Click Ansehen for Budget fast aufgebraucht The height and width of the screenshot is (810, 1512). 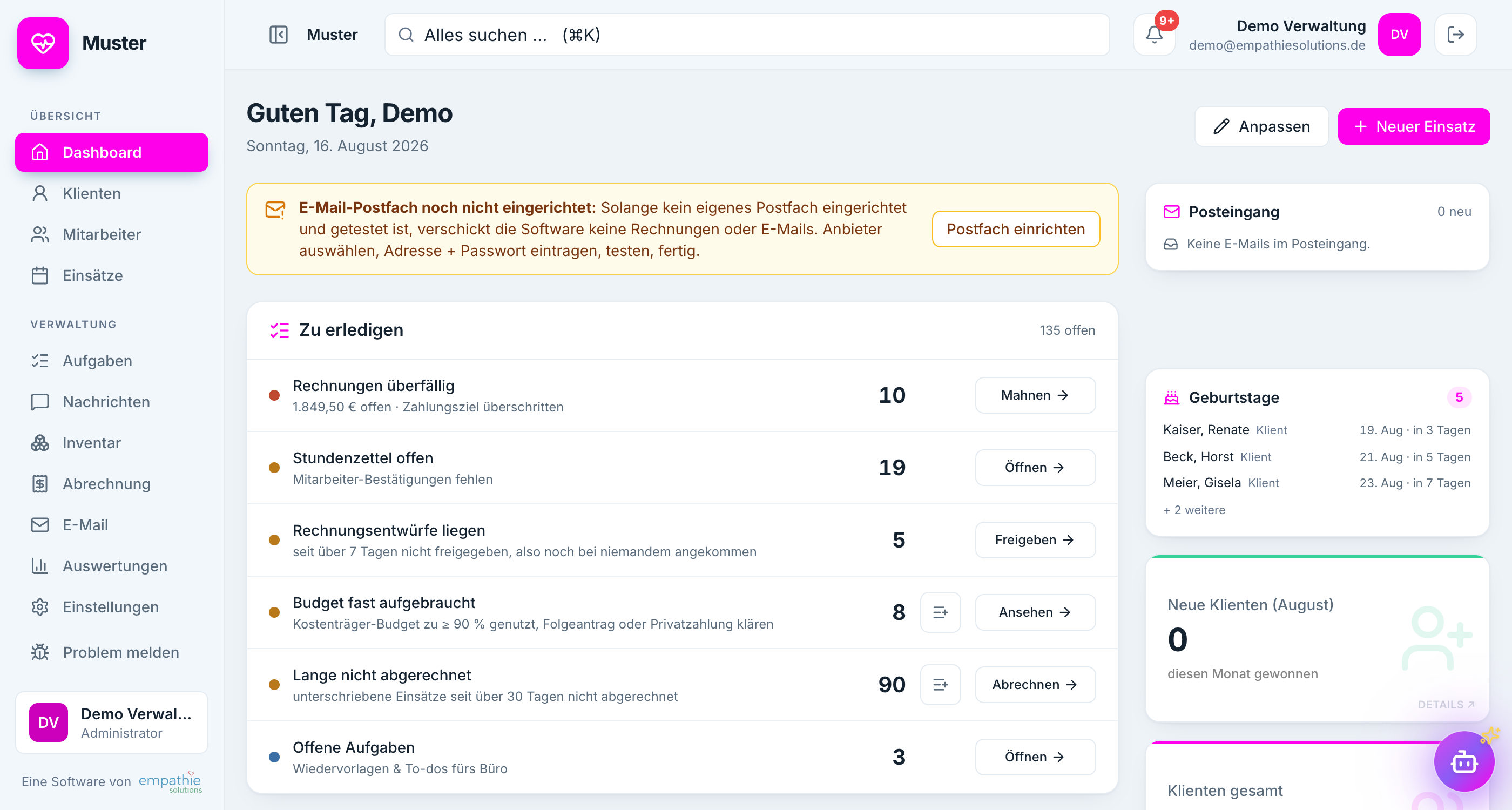[1035, 612]
